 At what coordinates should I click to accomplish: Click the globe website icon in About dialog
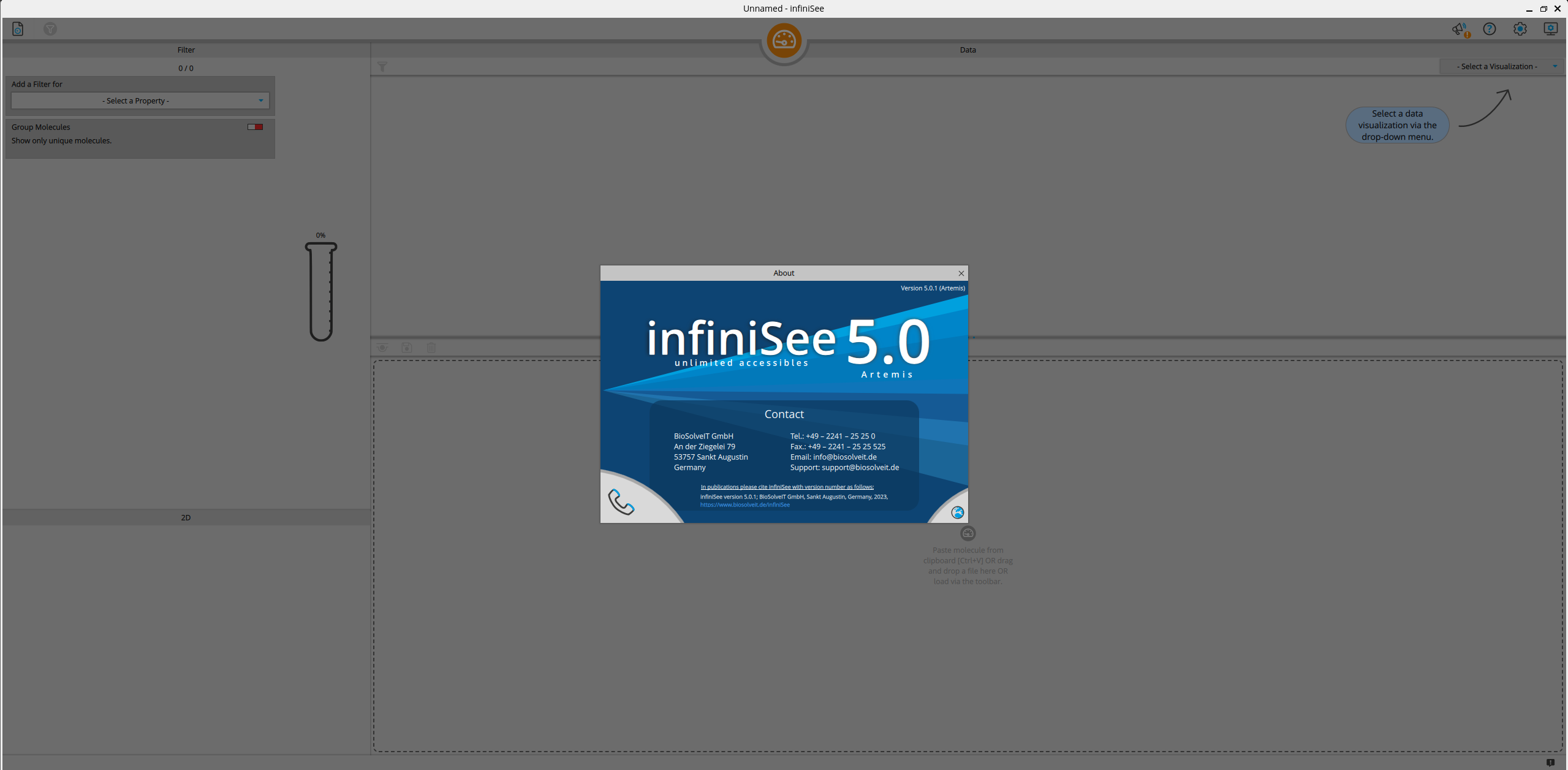click(958, 513)
